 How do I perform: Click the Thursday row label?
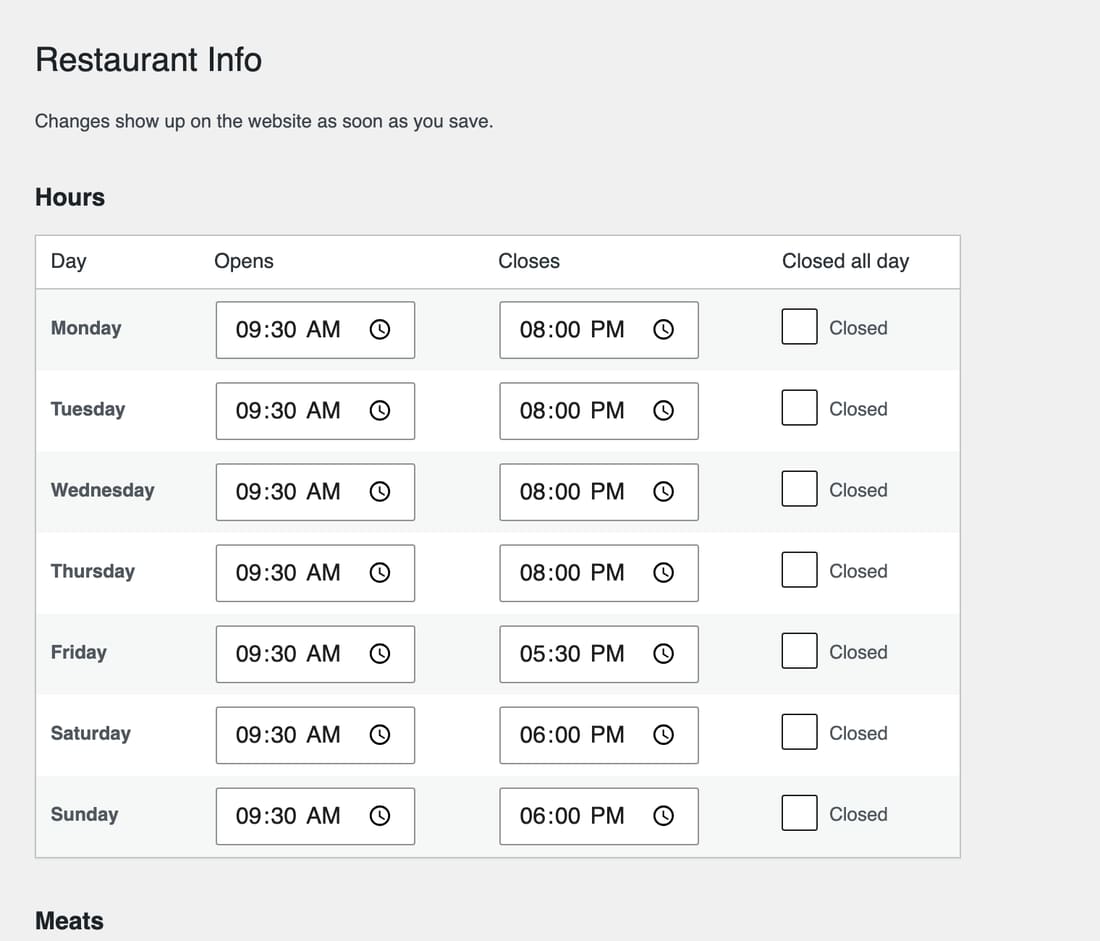pyautogui.click(x=93, y=571)
